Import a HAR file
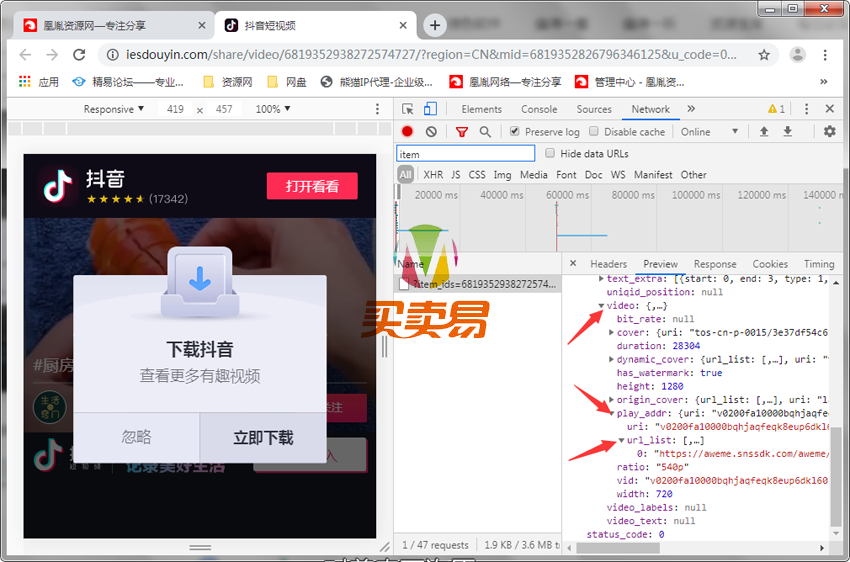850x562 pixels. pos(764,131)
